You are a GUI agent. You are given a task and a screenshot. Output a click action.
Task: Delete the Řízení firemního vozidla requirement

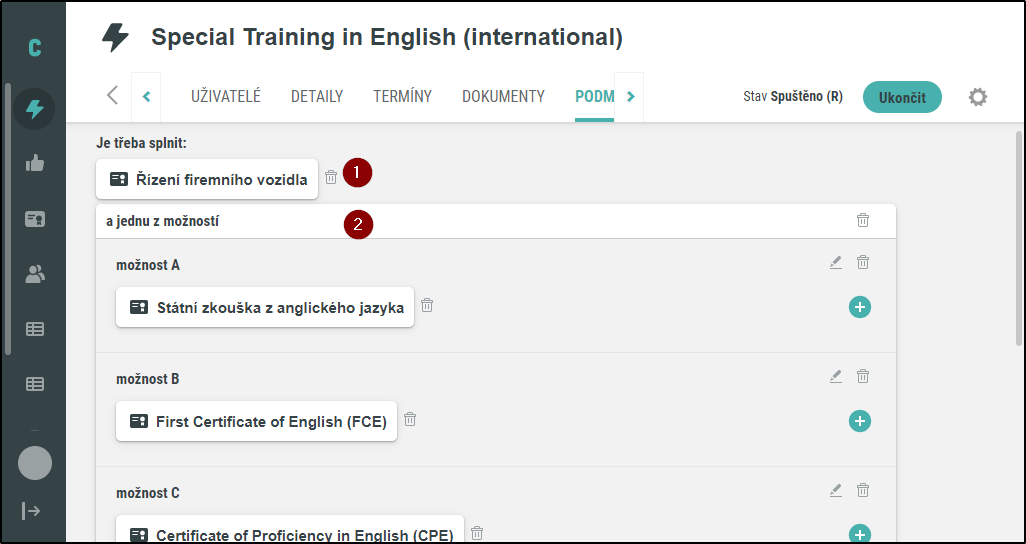click(x=331, y=177)
